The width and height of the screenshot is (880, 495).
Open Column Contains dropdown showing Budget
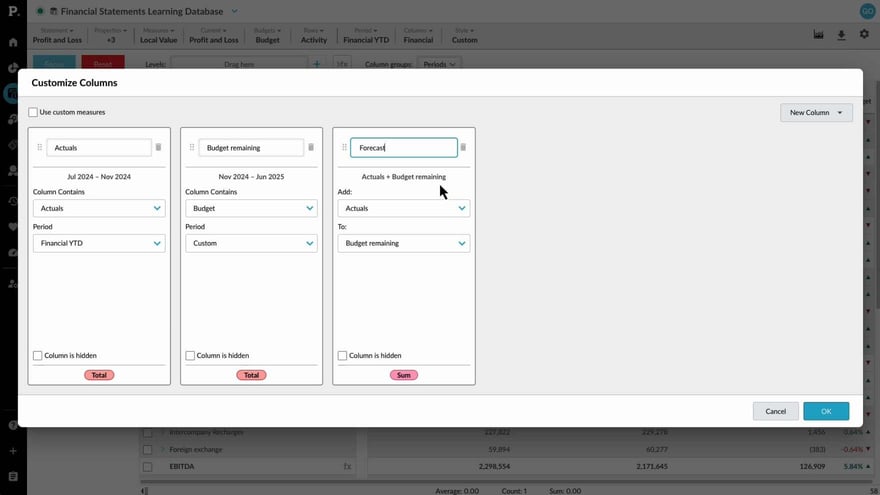pyautogui.click(x=251, y=208)
